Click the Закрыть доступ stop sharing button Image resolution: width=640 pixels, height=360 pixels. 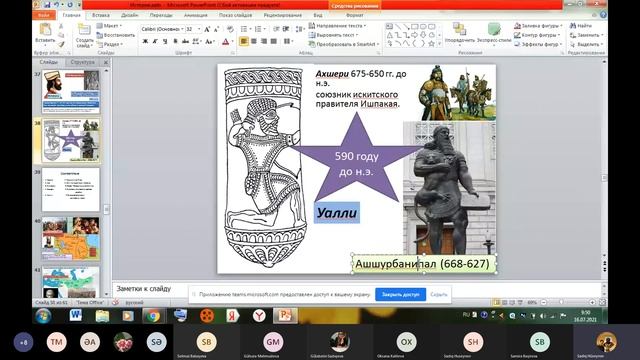click(400, 294)
